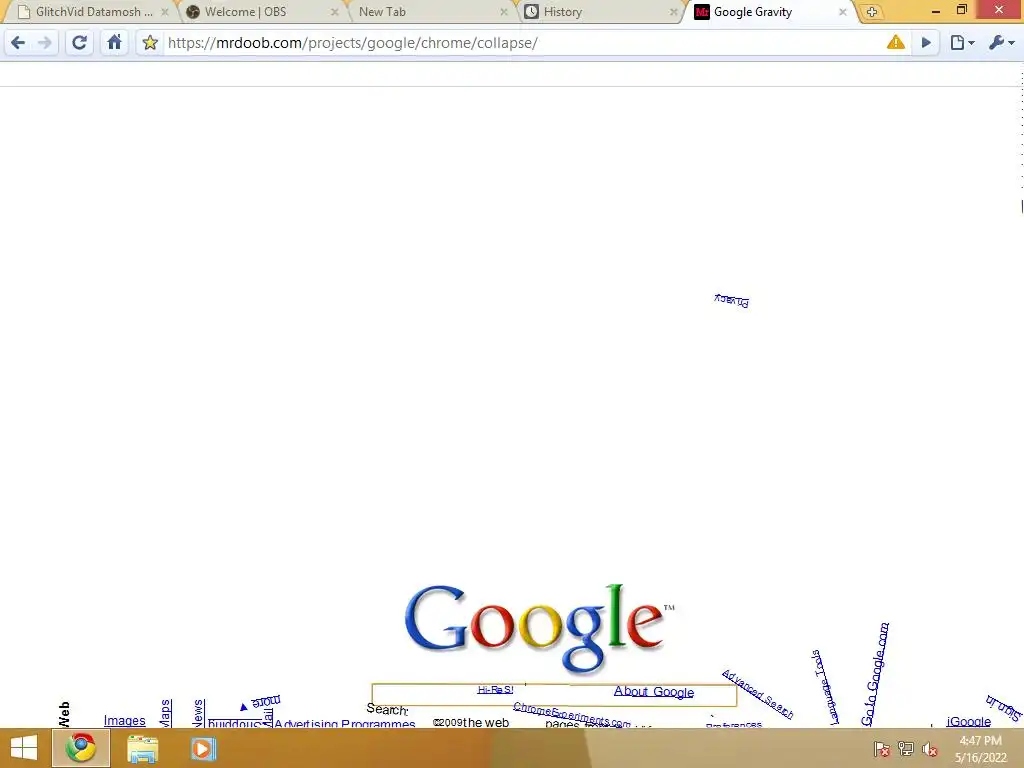The image size is (1024, 768).
Task: Click the Go play arrow beside address bar
Action: pos(926,43)
